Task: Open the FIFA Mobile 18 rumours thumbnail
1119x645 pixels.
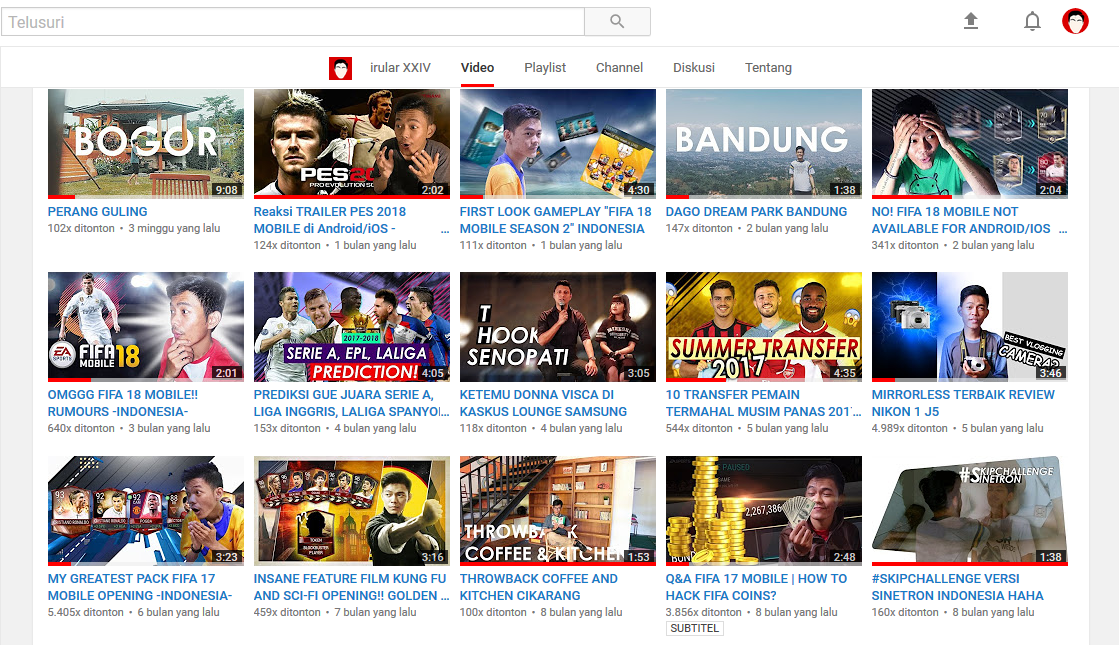Action: click(x=146, y=327)
